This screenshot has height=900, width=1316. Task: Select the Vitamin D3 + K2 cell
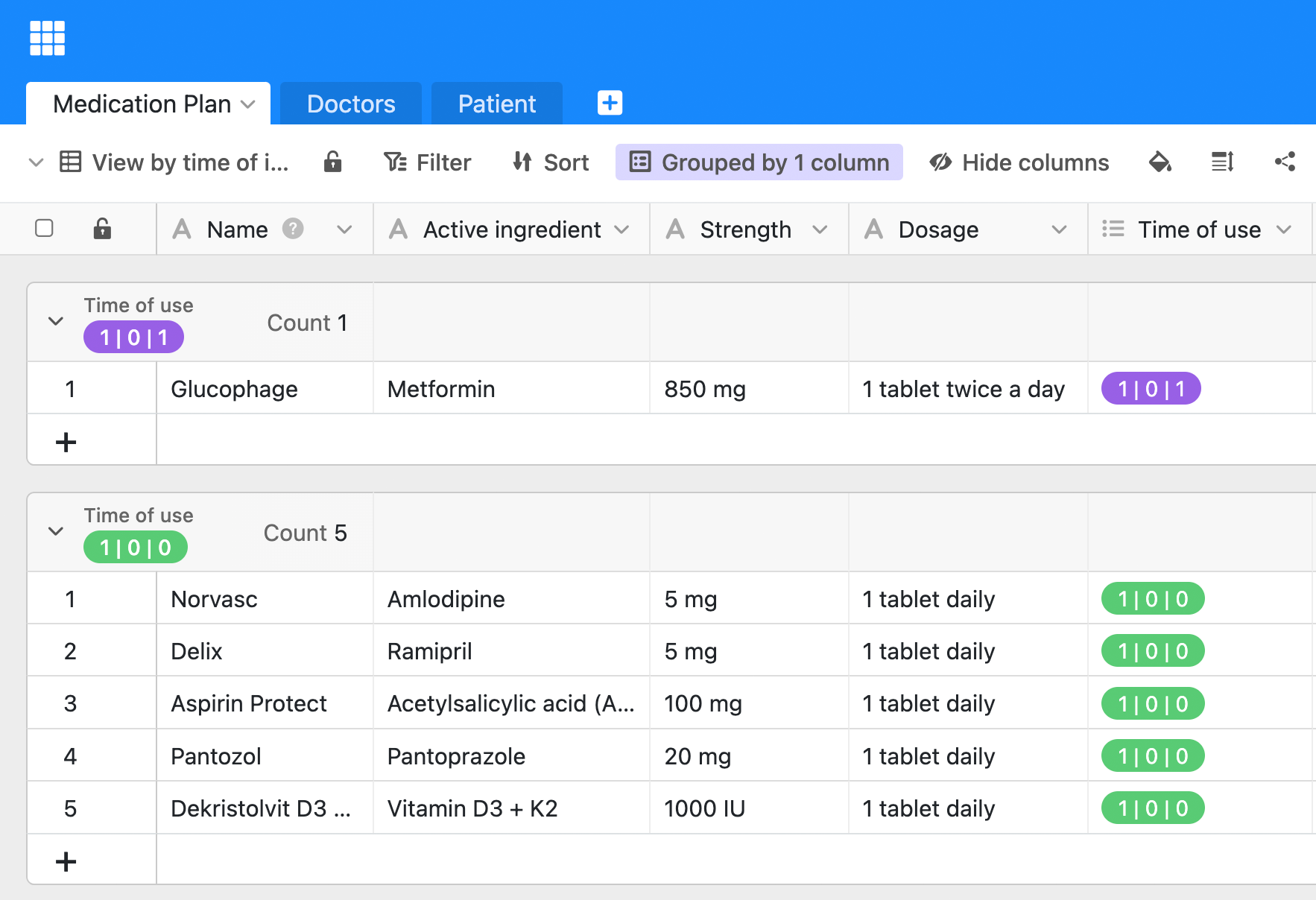tap(511, 808)
